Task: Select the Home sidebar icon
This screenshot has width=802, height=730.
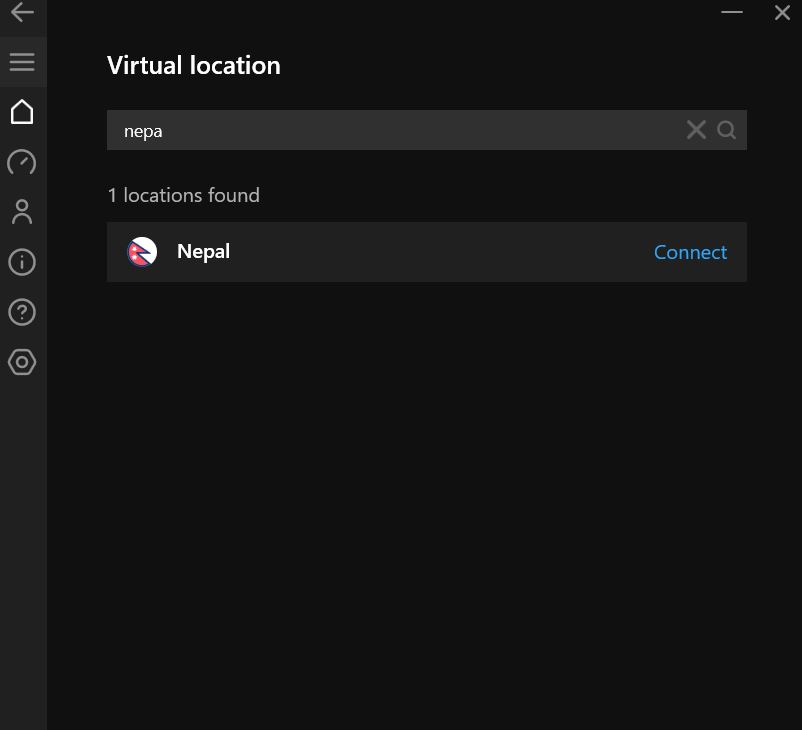Action: pyautogui.click(x=22, y=112)
